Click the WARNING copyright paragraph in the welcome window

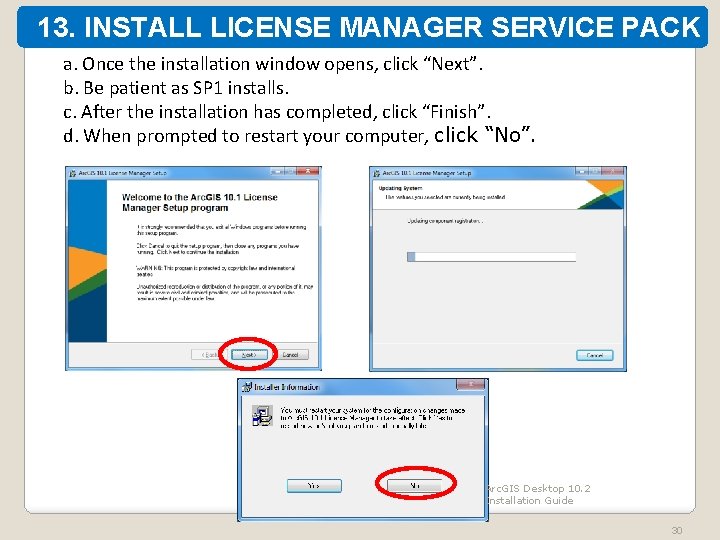click(216, 271)
